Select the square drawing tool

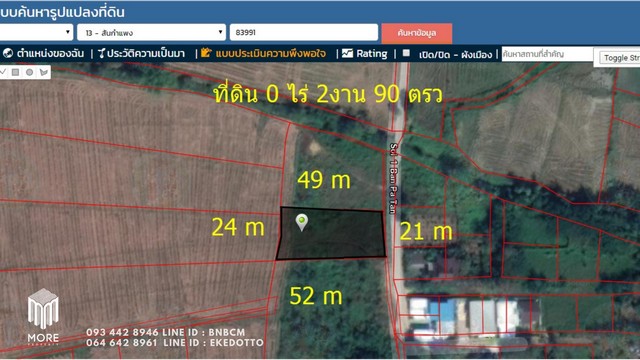tap(16, 72)
